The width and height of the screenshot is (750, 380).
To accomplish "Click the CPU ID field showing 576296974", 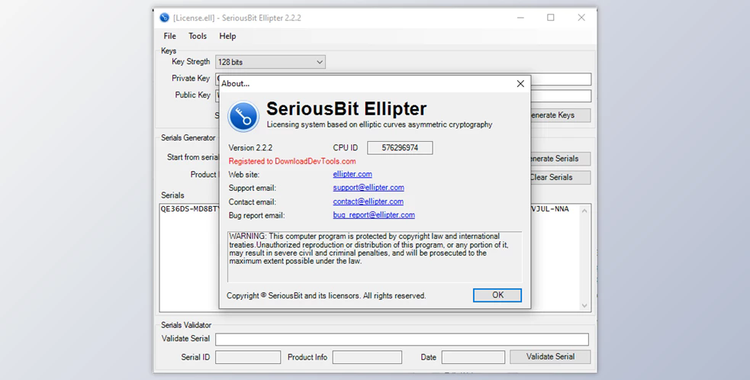I will 400,148.
